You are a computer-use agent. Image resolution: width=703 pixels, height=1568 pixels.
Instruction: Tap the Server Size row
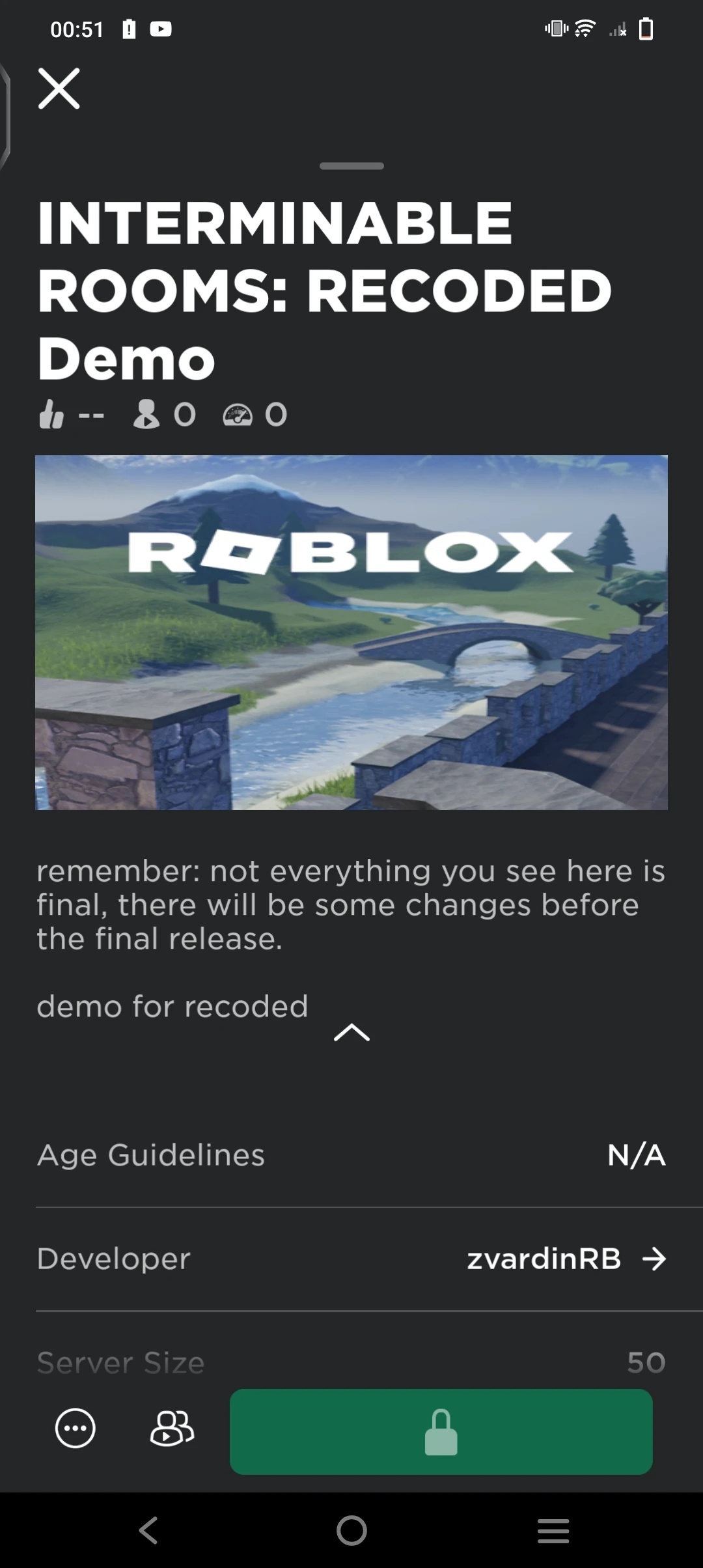point(351,1362)
